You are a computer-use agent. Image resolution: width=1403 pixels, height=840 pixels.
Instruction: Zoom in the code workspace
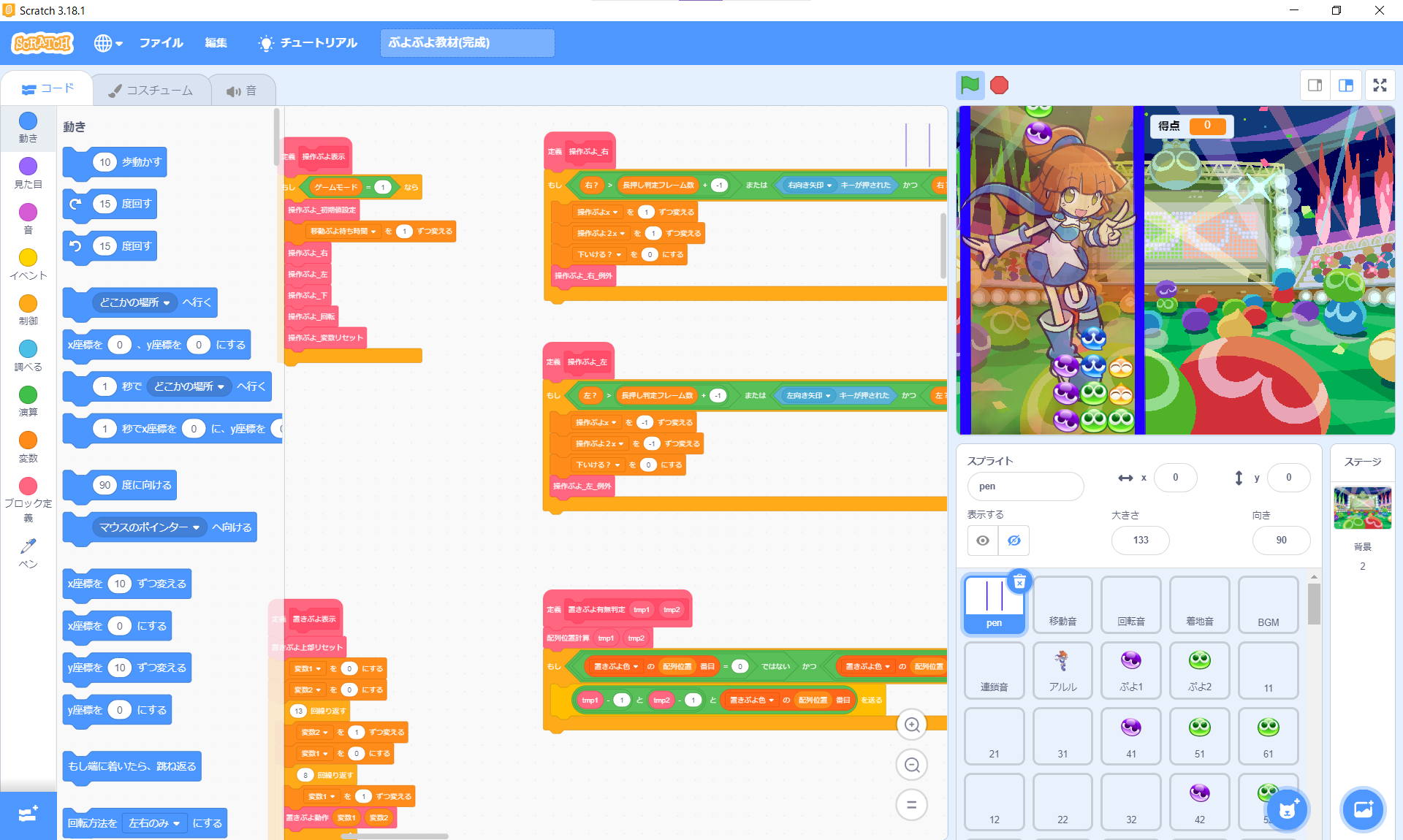912,725
